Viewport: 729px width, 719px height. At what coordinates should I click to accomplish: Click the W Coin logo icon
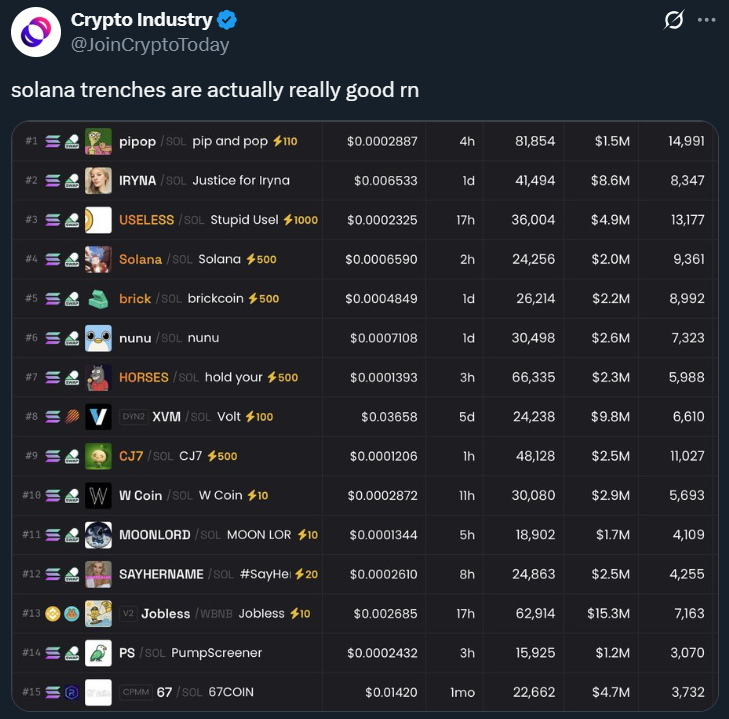point(98,495)
